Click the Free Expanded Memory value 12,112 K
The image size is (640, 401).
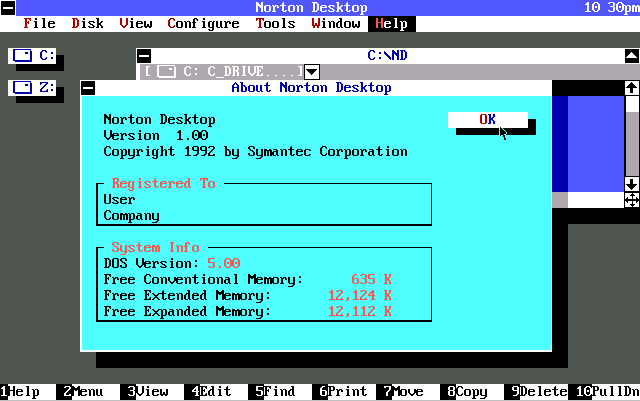pyautogui.click(x=360, y=312)
